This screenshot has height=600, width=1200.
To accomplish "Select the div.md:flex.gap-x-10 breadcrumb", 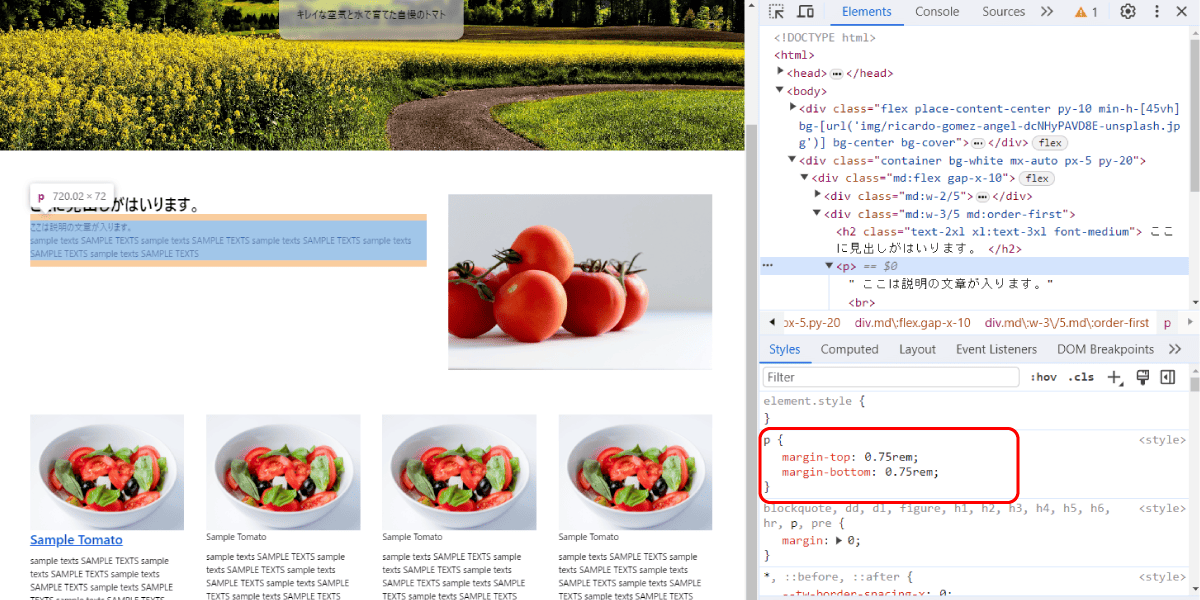I will [x=912, y=323].
